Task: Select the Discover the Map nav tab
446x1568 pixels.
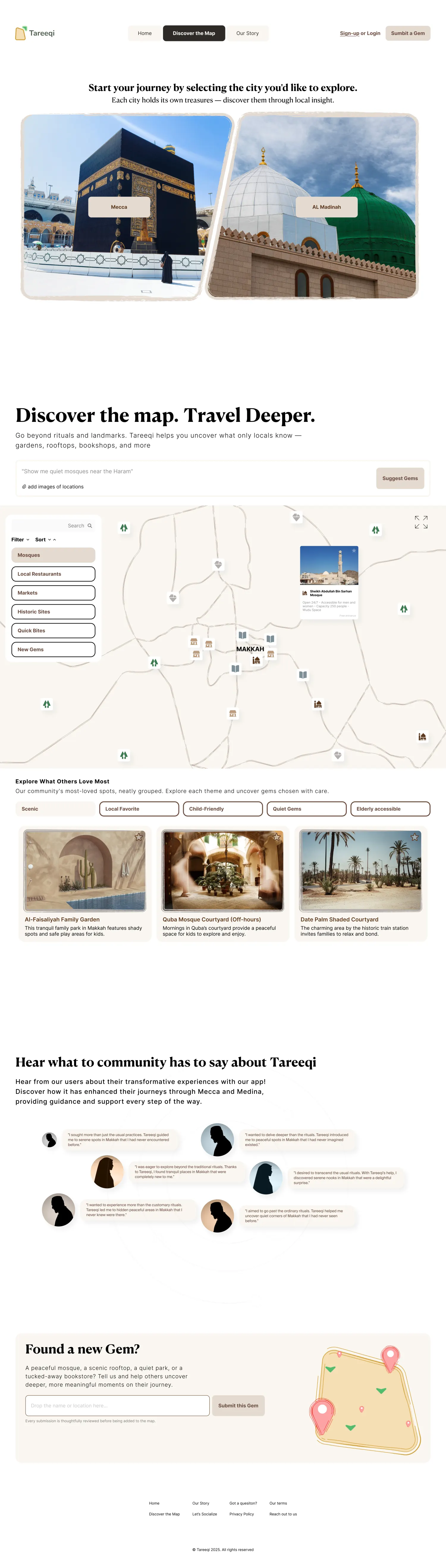Action: click(194, 34)
